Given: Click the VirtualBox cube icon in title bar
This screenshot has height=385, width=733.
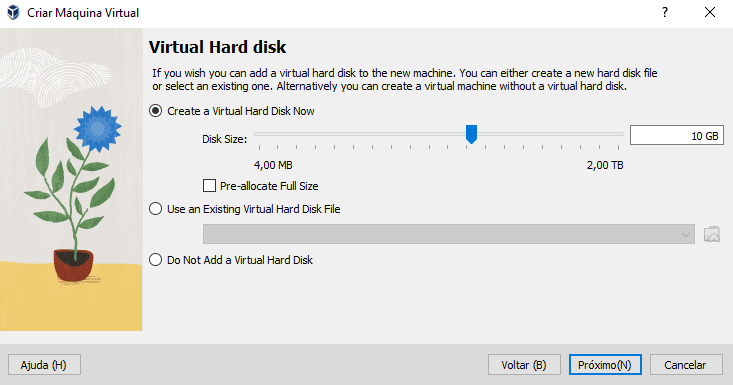Looking at the screenshot, I should 13,12.
